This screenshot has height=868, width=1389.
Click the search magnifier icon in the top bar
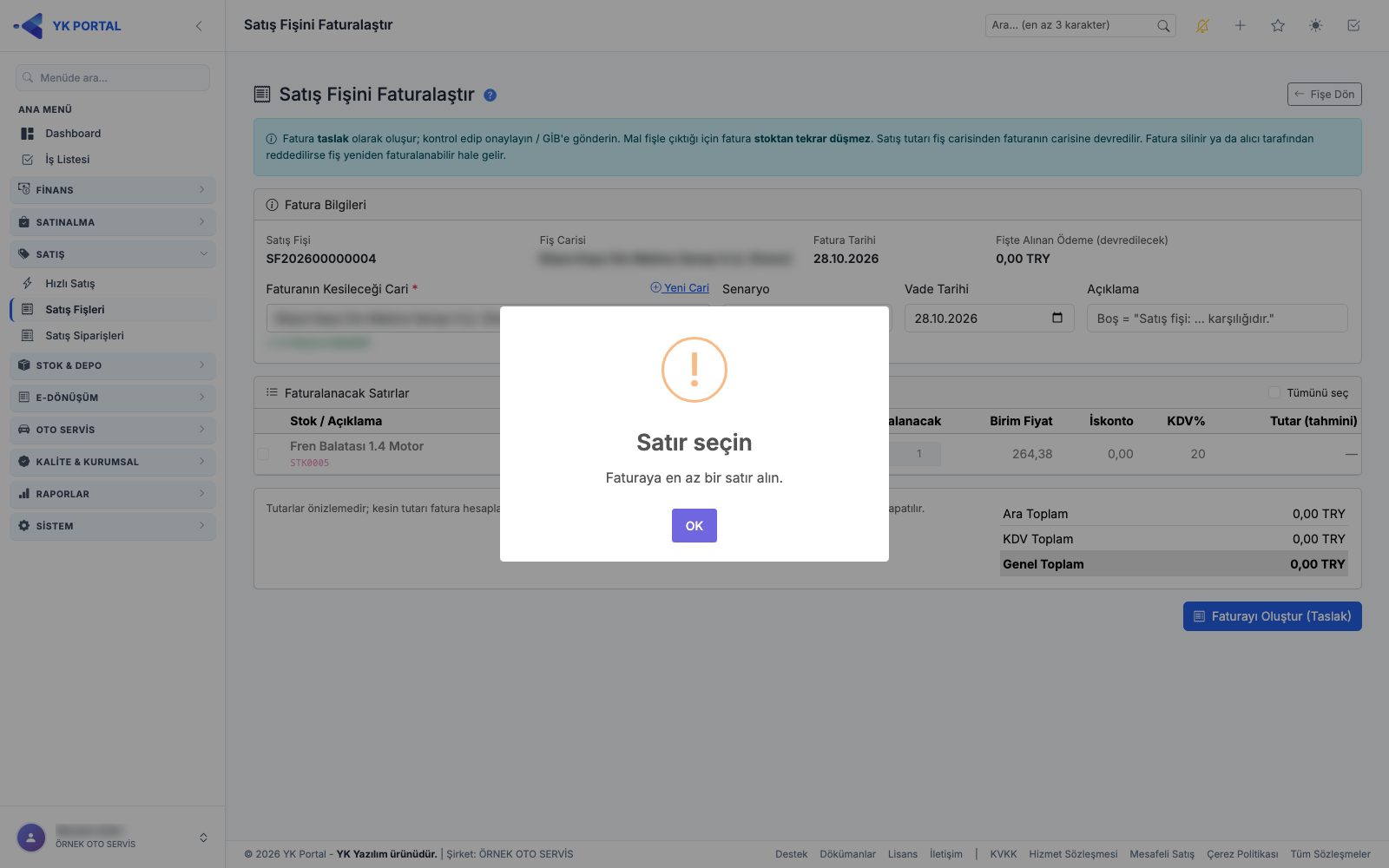coord(1163,26)
